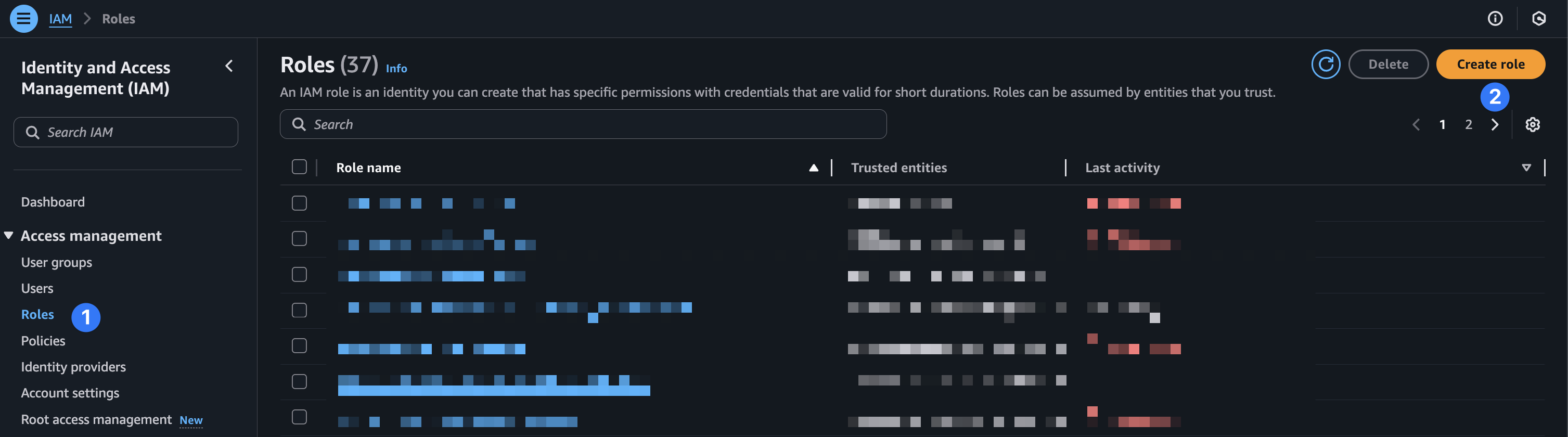This screenshot has height=437, width=1568.
Task: Click the Last activity sort arrow
Action: (1525, 168)
